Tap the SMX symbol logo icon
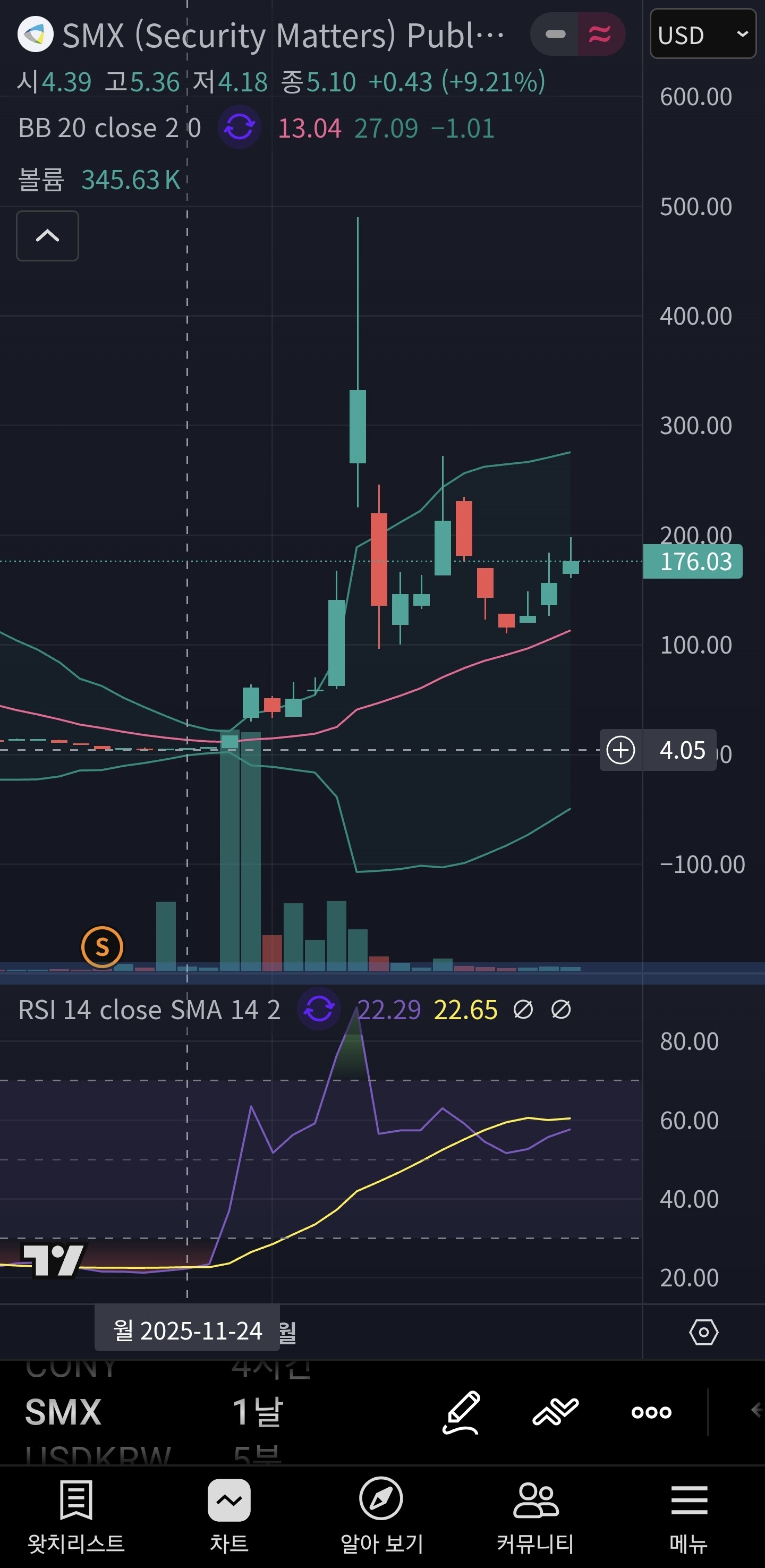This screenshot has width=765, height=1568. click(x=35, y=34)
